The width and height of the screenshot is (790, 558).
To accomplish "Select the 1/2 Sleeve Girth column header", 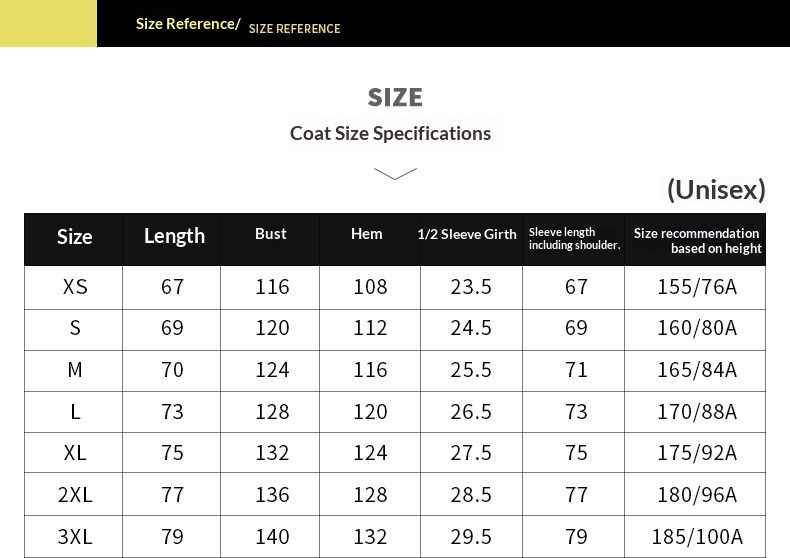I will point(467,235).
